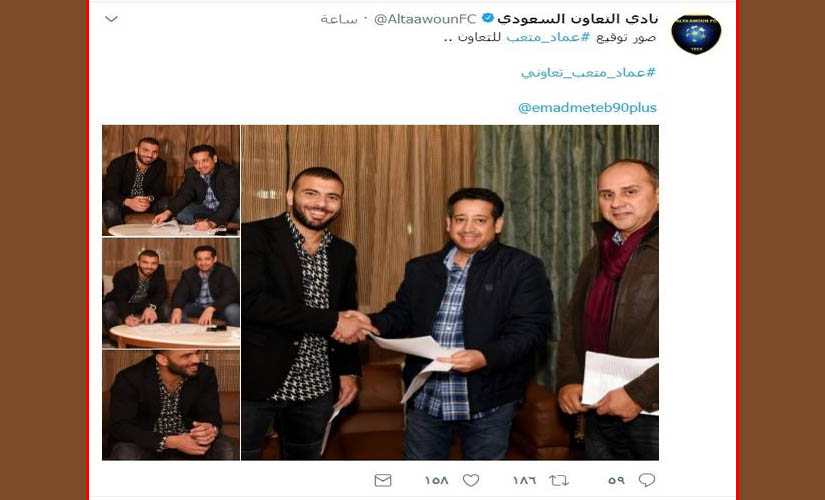Open the #عماد_متعب_تعاوني hashtag
Image resolution: width=825 pixels, height=500 pixels.
click(589, 73)
